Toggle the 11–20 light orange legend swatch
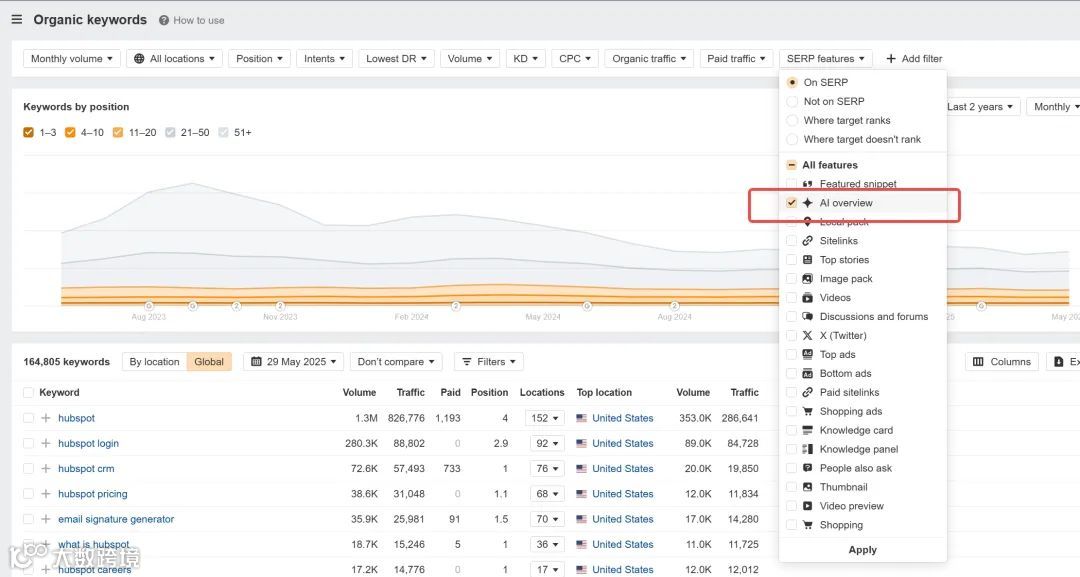Screen dimensions: 1080x577 pos(118,132)
